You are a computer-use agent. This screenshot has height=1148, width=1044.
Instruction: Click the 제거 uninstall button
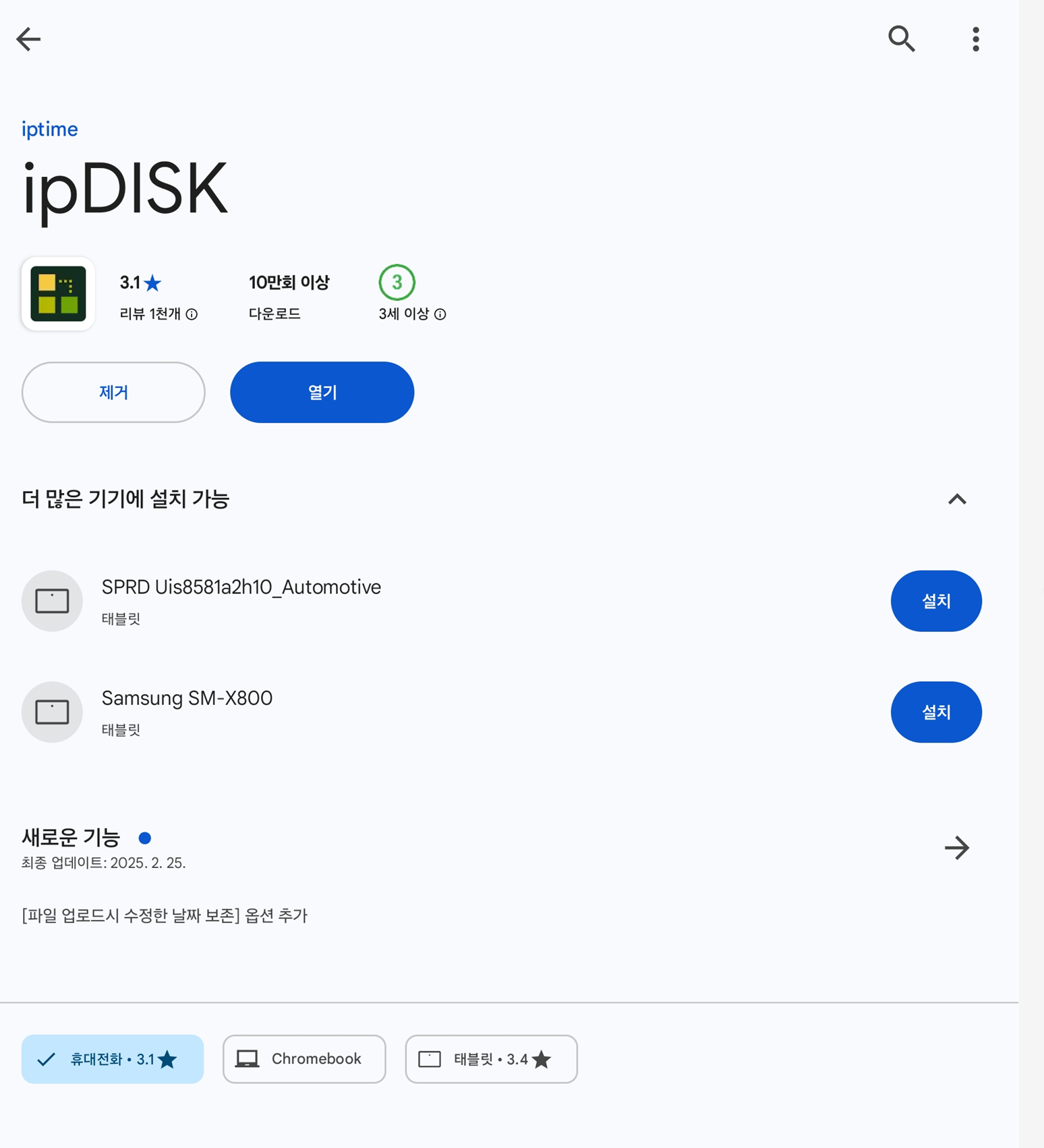[113, 392]
